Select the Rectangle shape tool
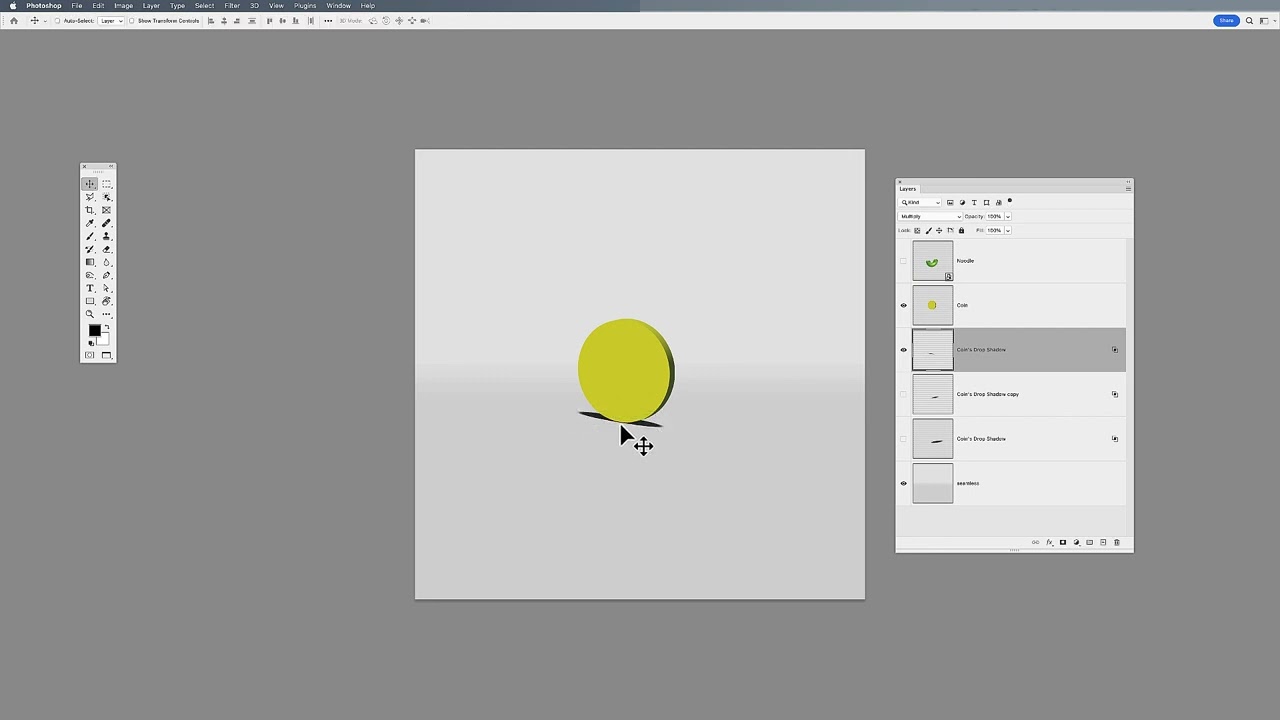The image size is (1280, 720). coord(90,301)
